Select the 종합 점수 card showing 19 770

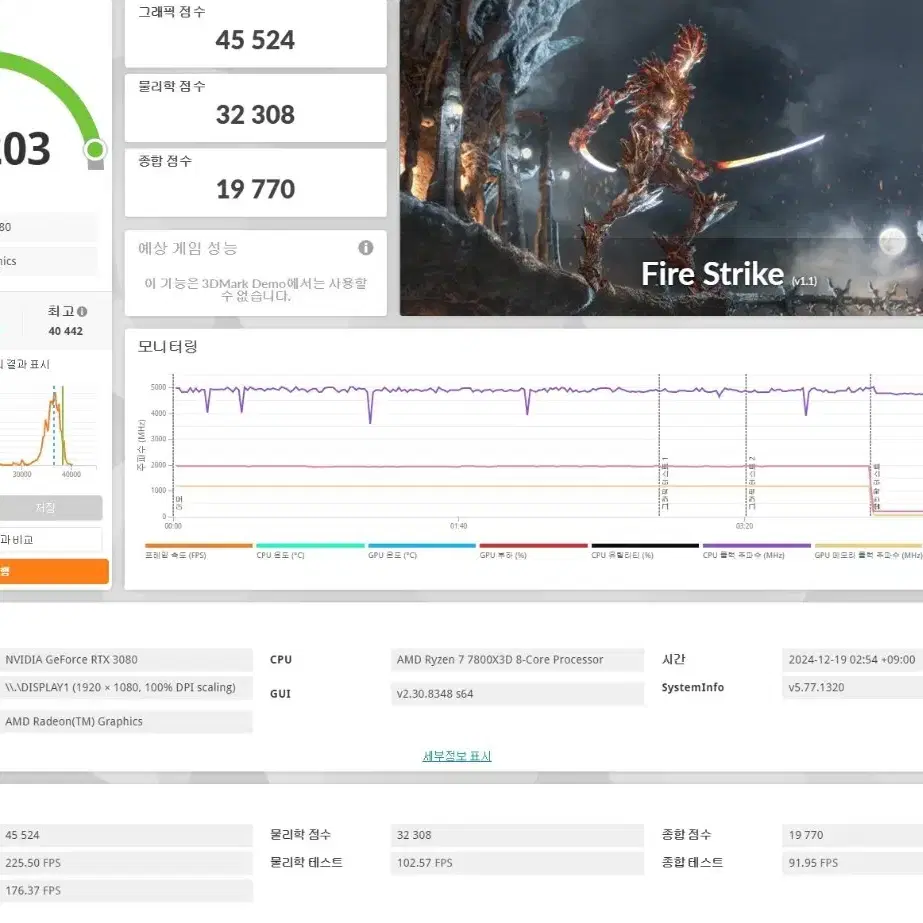pos(255,182)
